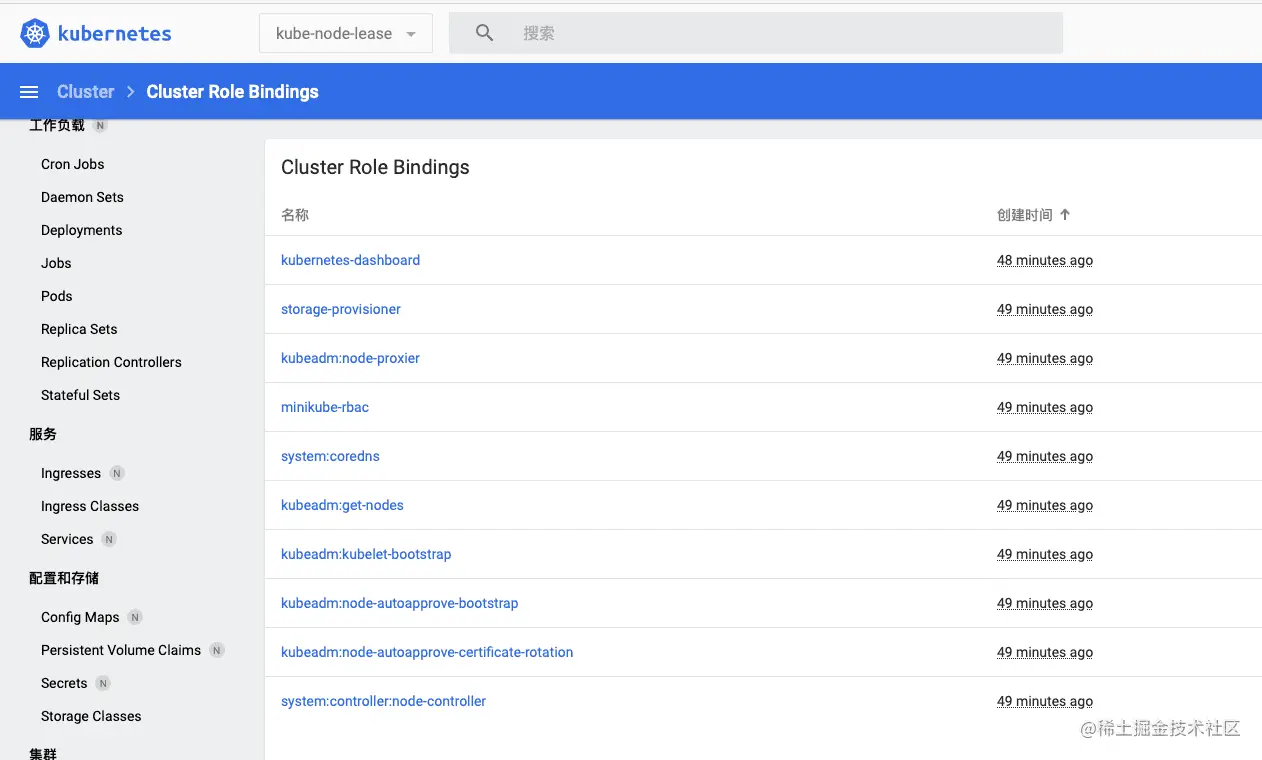Click the search magnifier icon
1262x760 pixels.
click(x=485, y=33)
